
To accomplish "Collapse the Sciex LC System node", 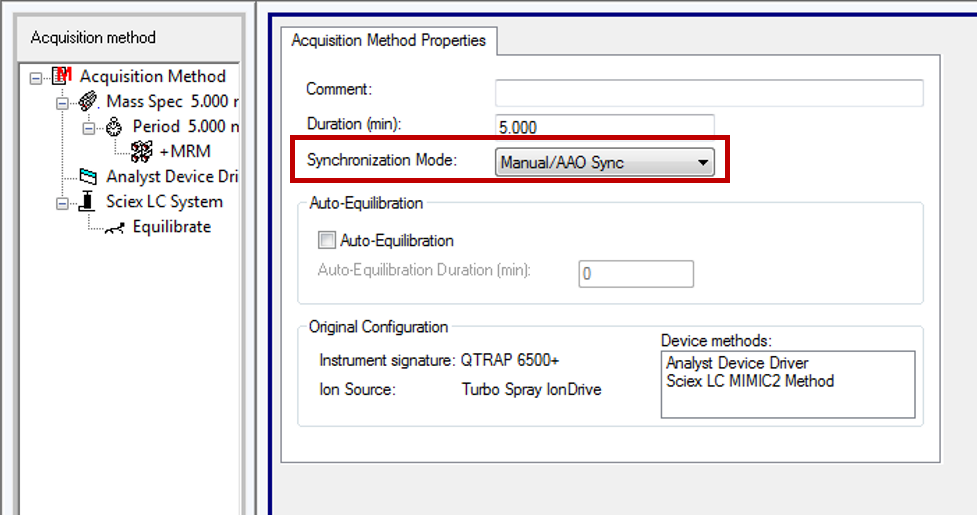I will click(63, 202).
